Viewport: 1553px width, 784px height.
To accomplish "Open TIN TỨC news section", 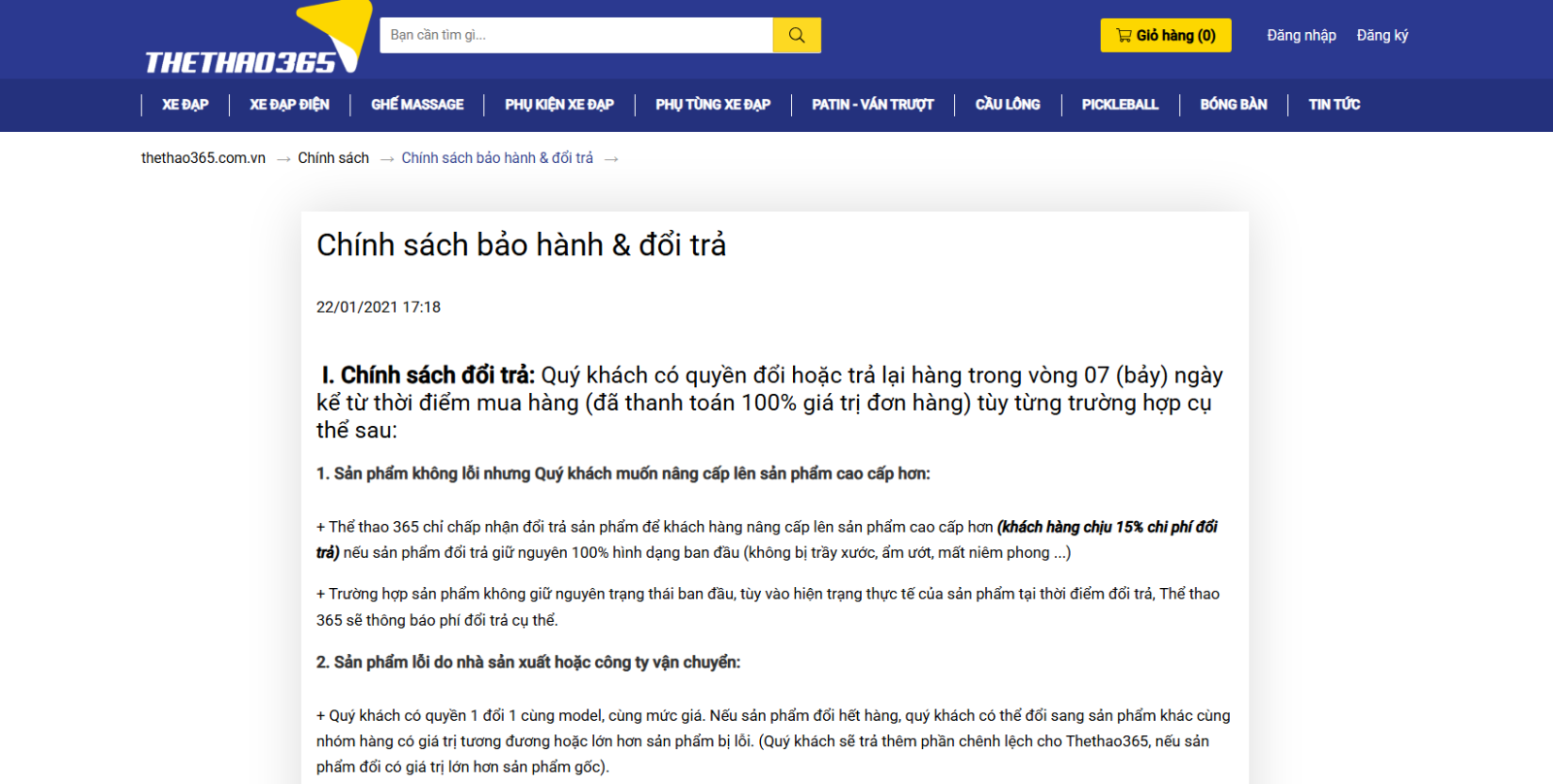I will point(1334,105).
